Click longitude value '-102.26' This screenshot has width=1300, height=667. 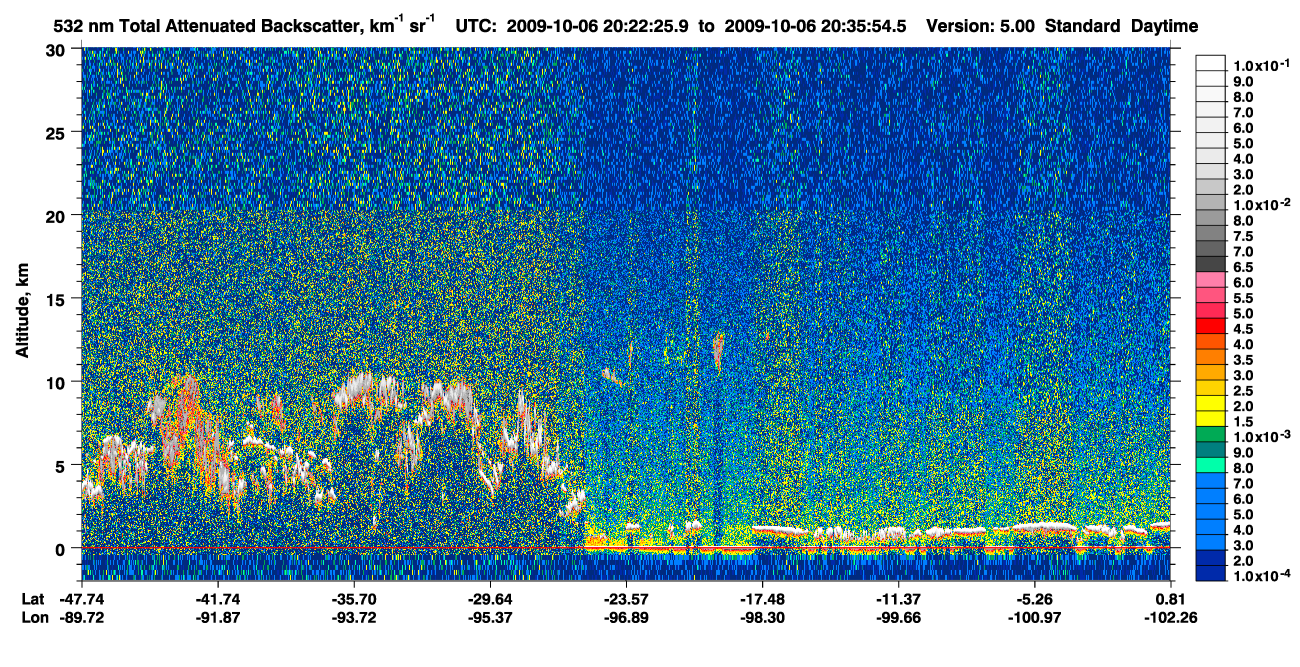pos(1170,618)
